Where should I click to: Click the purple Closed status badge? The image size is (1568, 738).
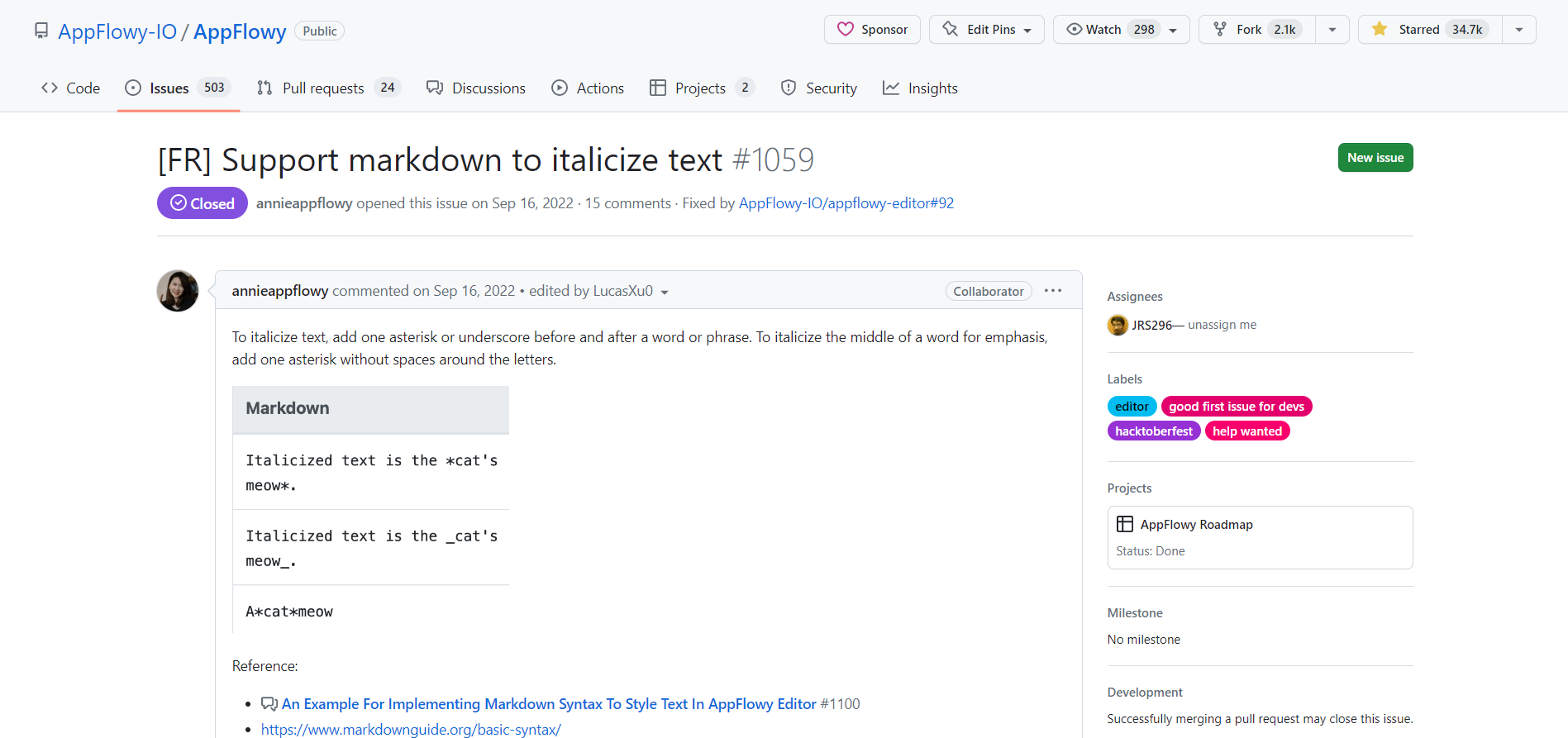[x=203, y=203]
